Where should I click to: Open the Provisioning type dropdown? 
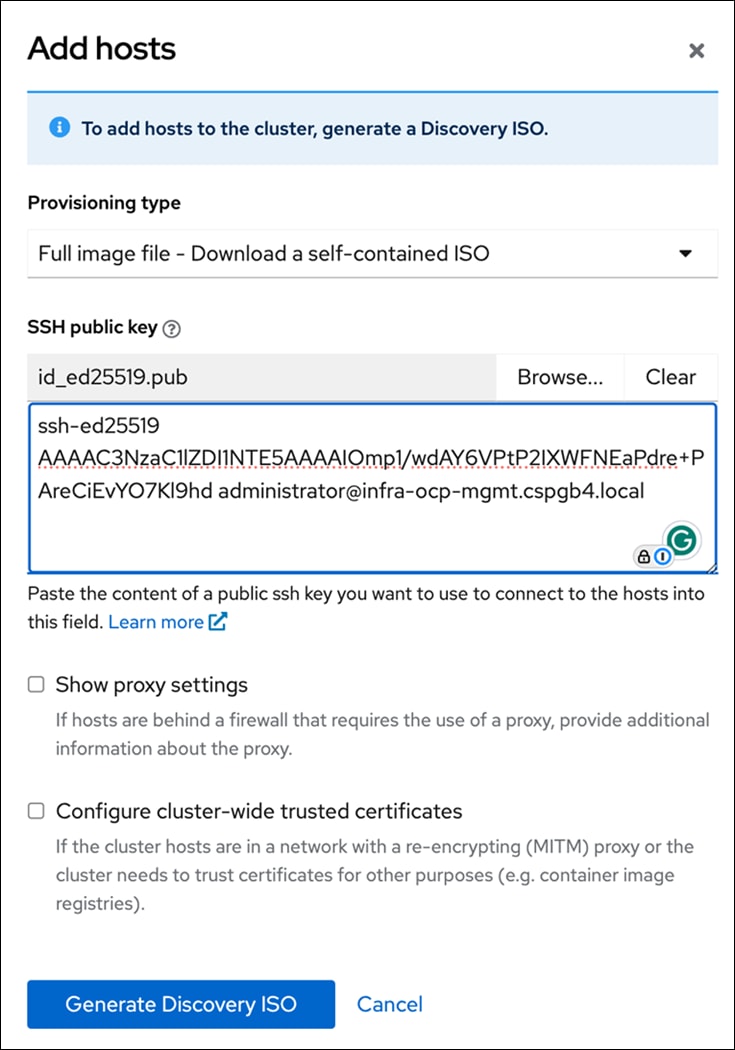372,253
